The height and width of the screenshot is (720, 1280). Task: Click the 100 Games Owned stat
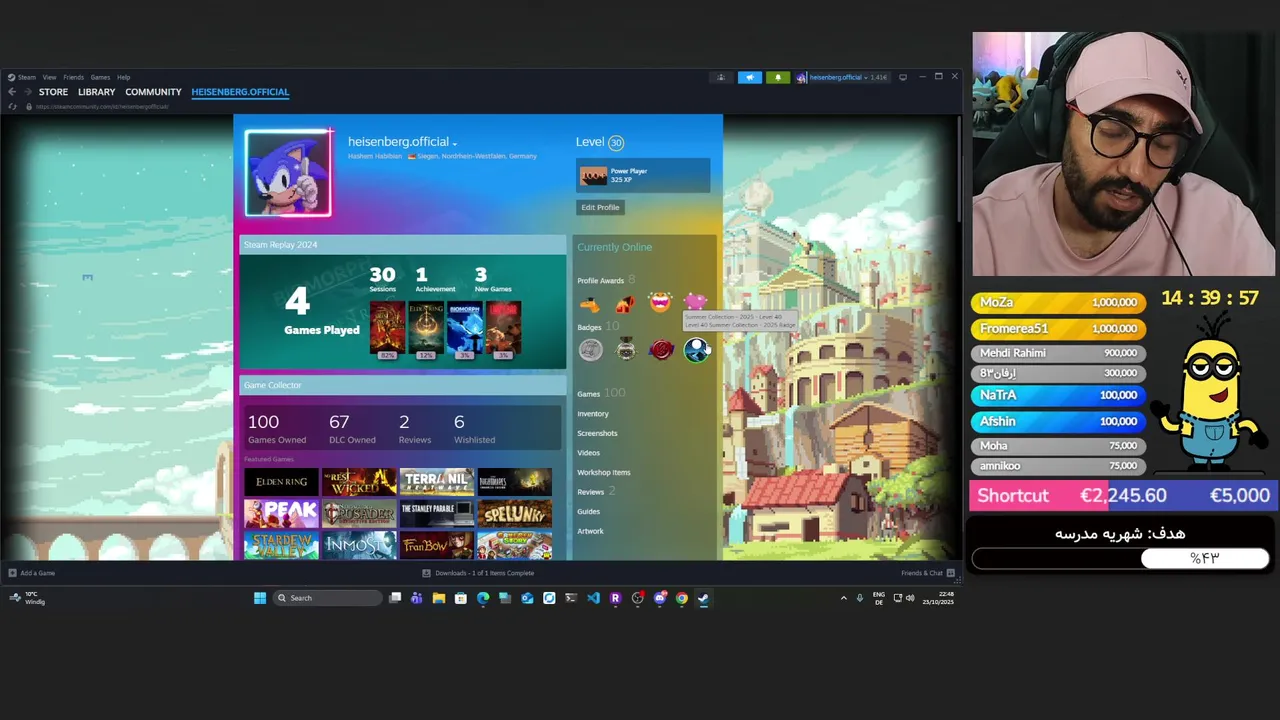click(277, 428)
